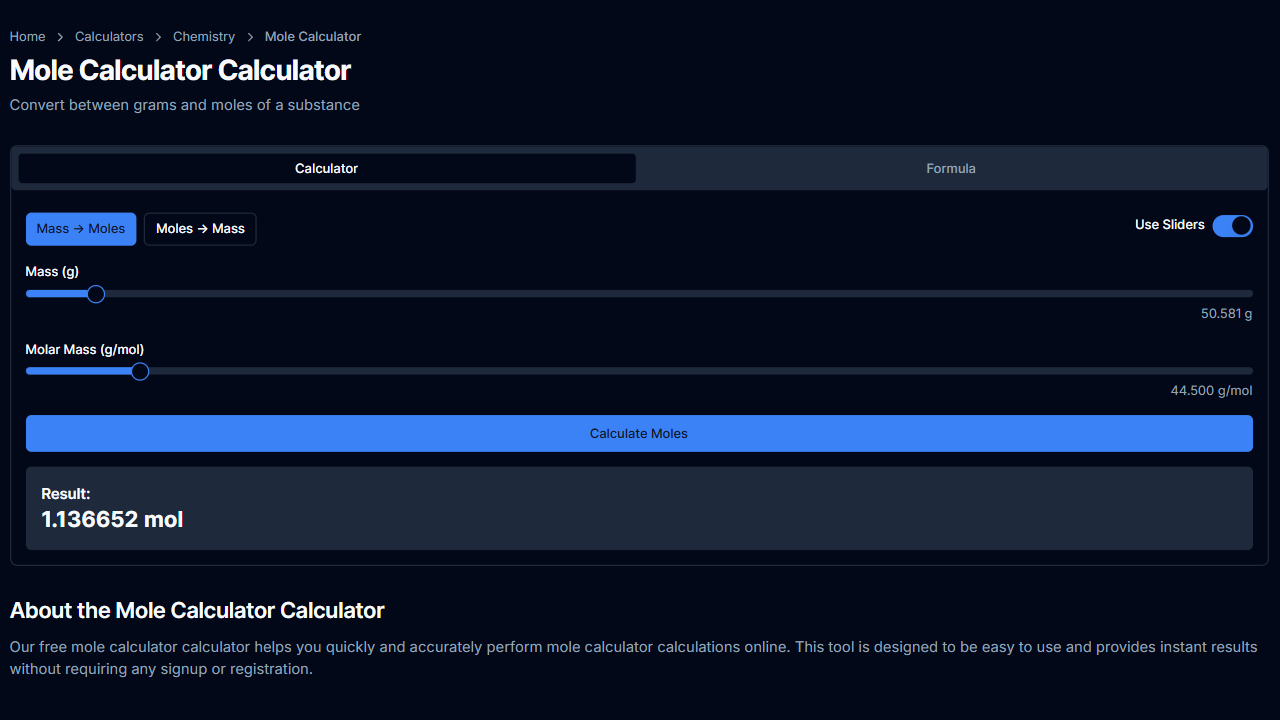The height and width of the screenshot is (720, 1280).
Task: Go to the Chemistry category link
Action: tap(204, 36)
